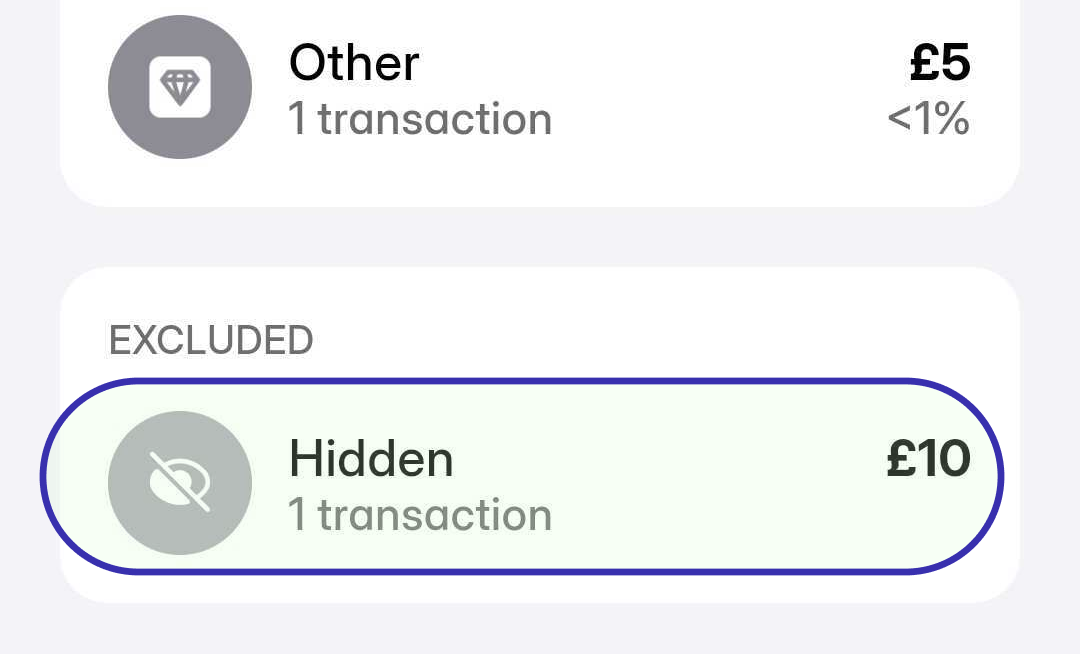Screen dimensions: 1080x654
Task: Click the Other category diamond icon
Action: pyautogui.click(x=180, y=87)
